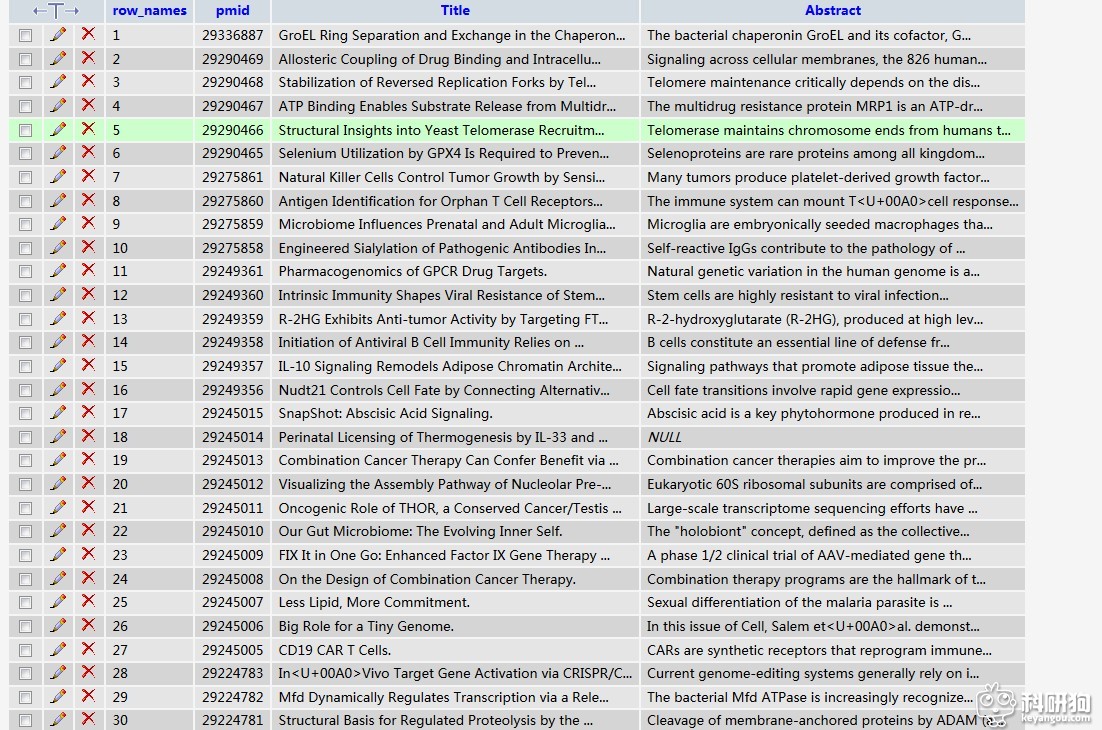Sort by Abstract column header
1102x730 pixels.
(x=833, y=11)
